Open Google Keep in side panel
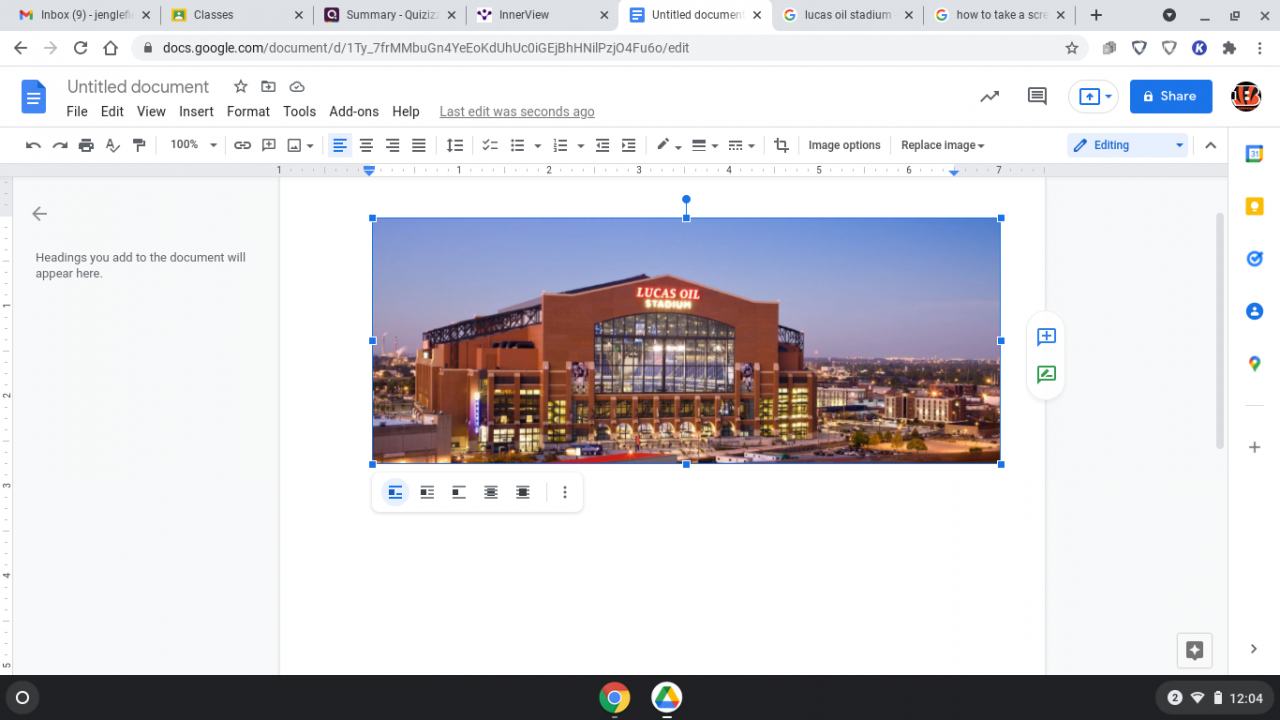This screenshot has height=720, width=1280. click(x=1254, y=206)
